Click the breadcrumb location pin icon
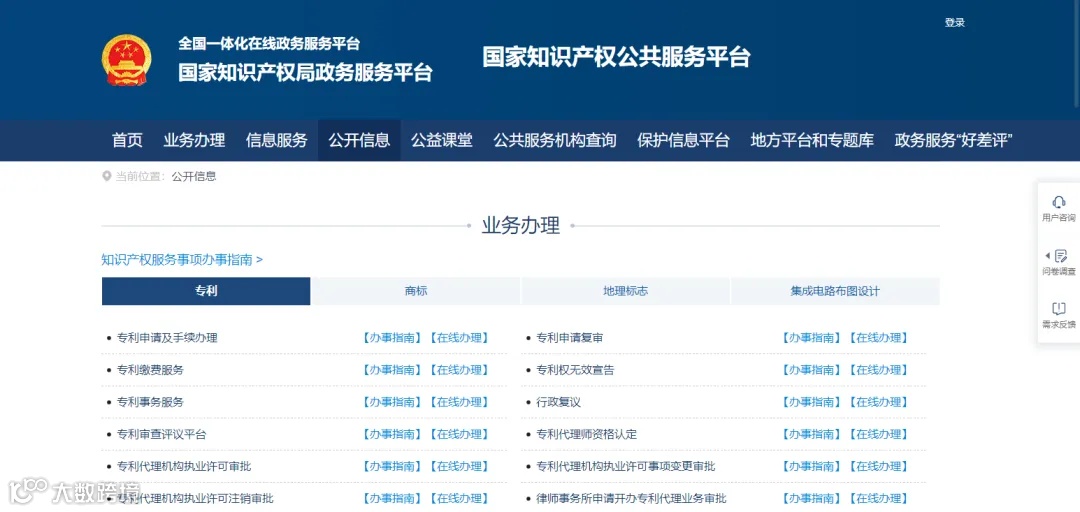The width and height of the screenshot is (1080, 512). [106, 176]
